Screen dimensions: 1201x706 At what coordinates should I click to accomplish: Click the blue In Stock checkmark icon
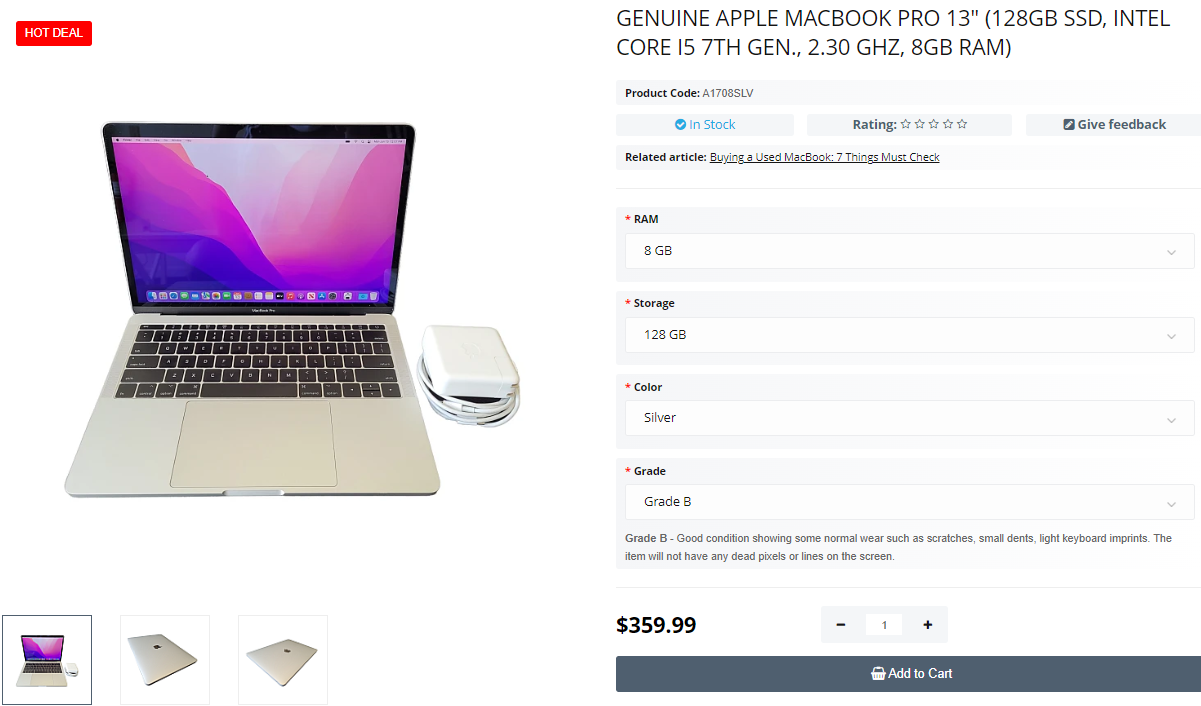click(x=680, y=125)
